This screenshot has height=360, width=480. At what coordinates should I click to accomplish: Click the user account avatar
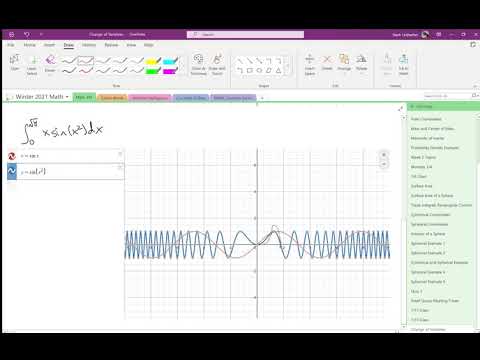coord(425,34)
